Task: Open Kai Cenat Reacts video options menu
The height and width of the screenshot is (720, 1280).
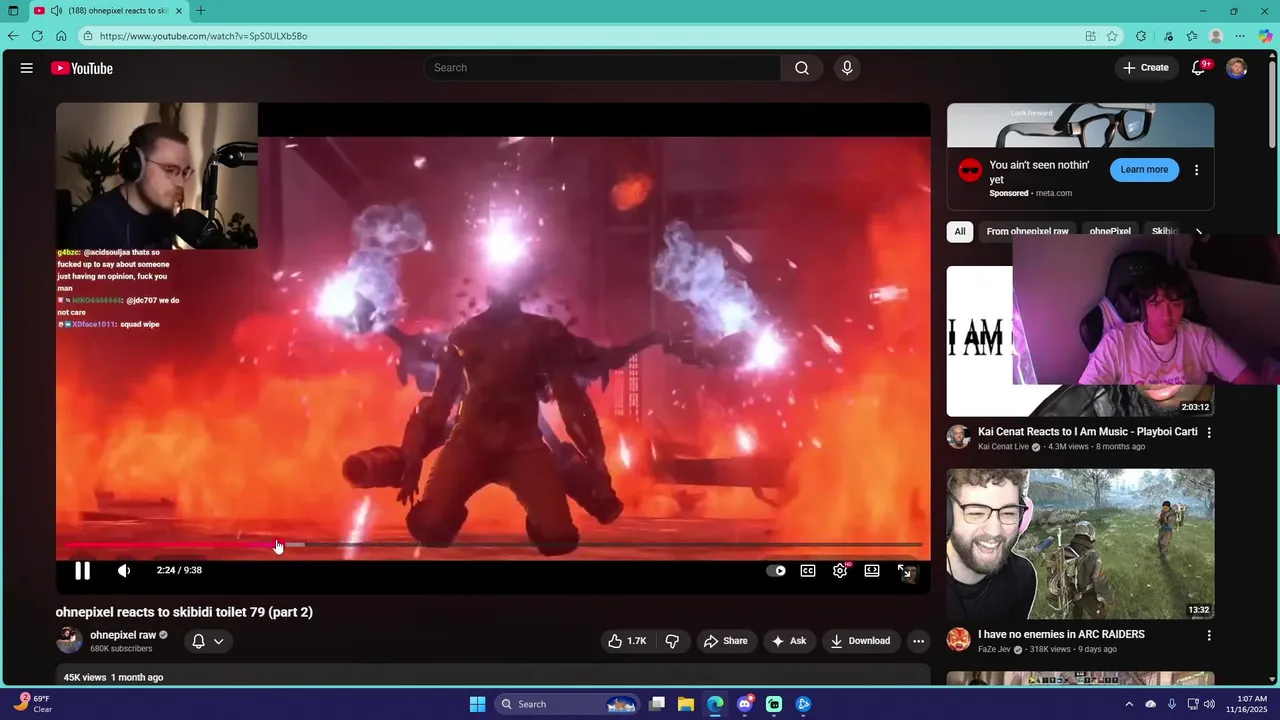Action: (1209, 433)
